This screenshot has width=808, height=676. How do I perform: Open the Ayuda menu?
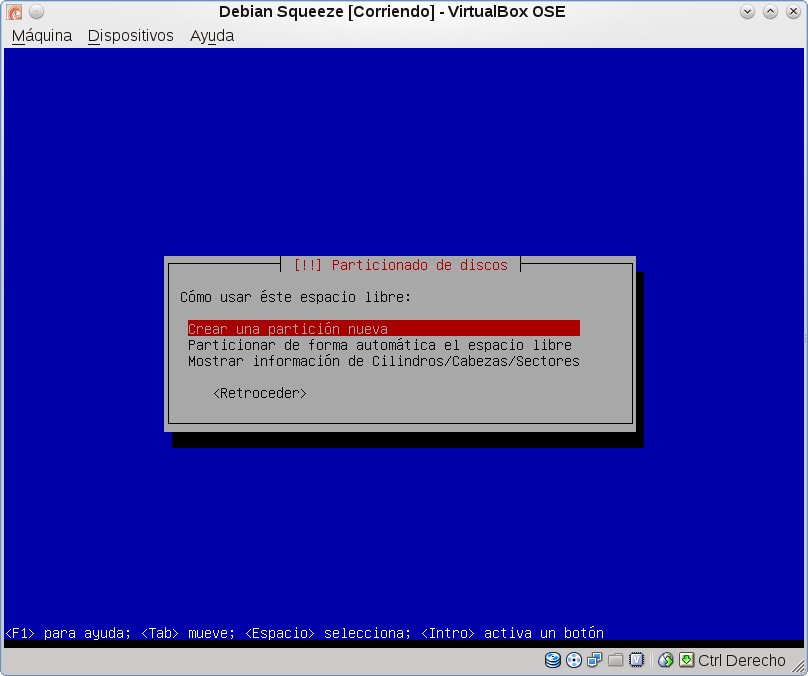(212, 36)
